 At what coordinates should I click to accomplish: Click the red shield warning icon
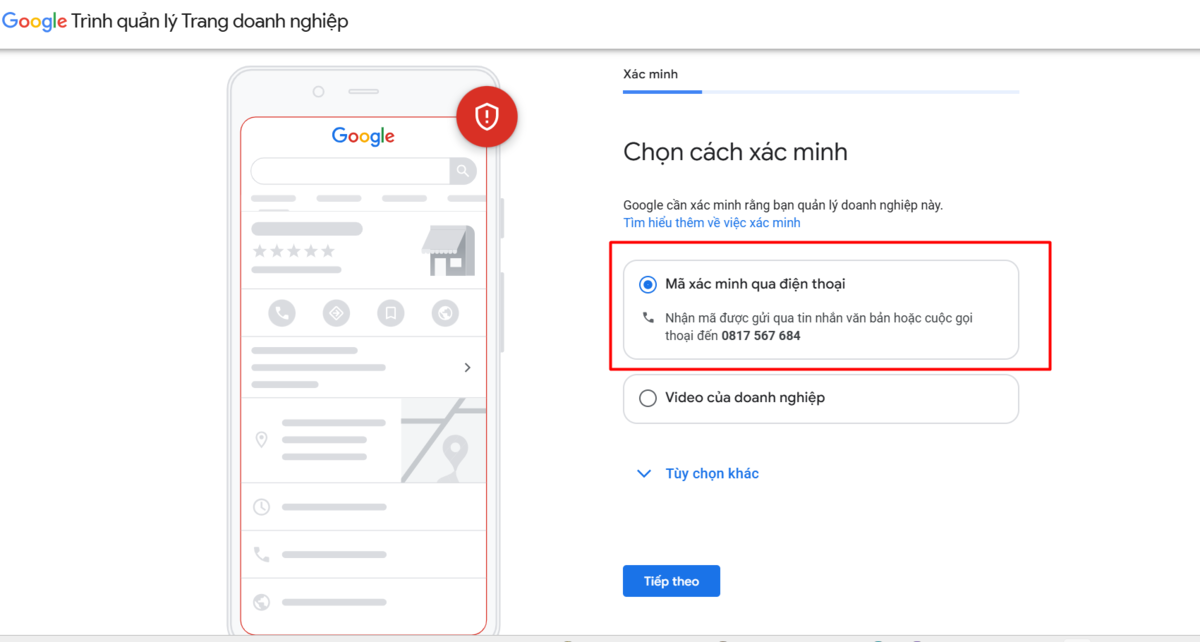487,116
